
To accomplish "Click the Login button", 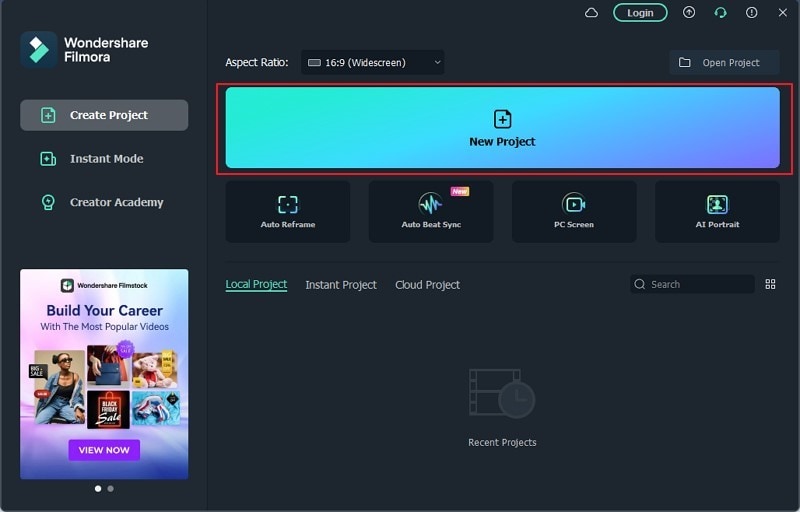I will coord(640,13).
